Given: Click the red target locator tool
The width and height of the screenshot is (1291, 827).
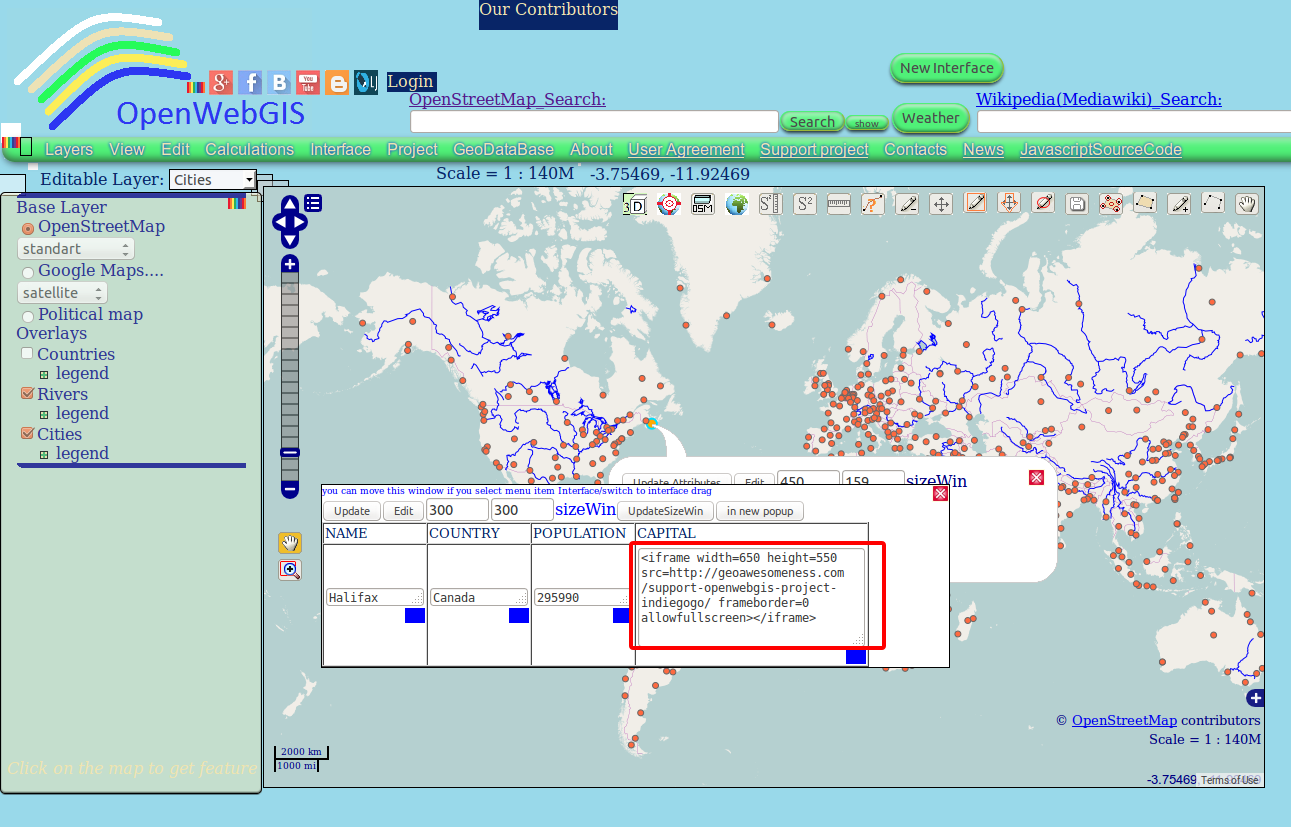Looking at the screenshot, I should tap(669, 204).
